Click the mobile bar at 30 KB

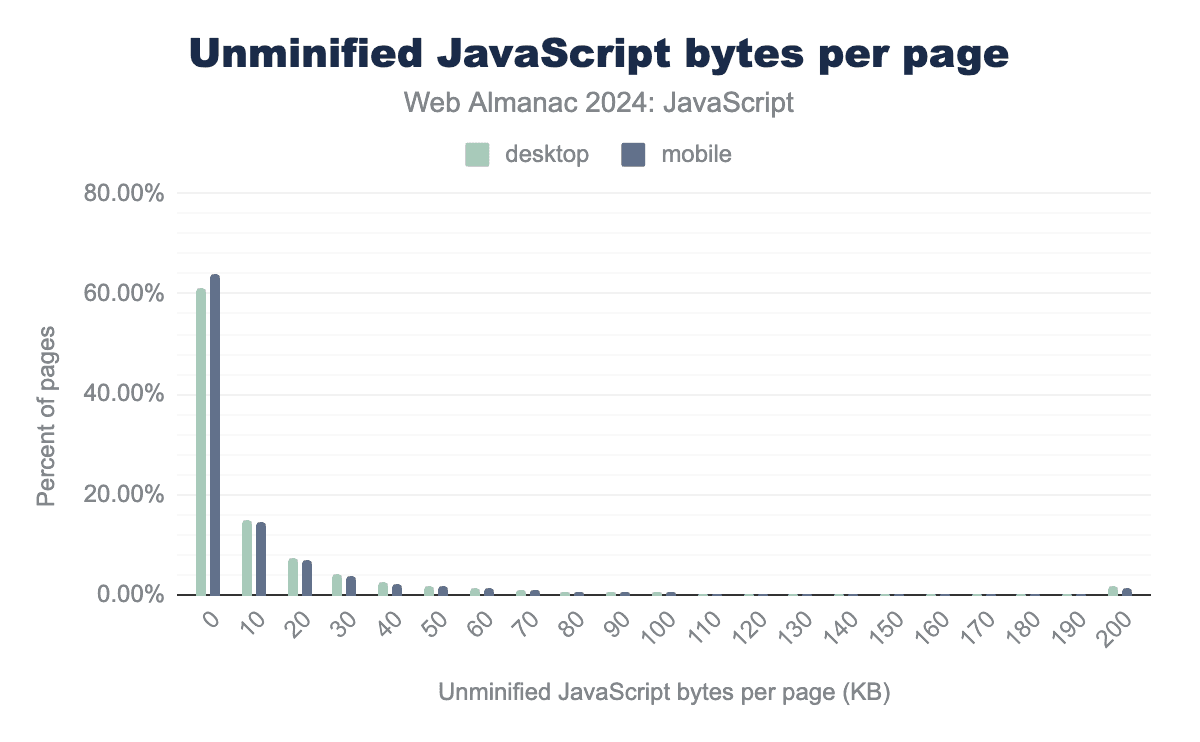click(x=351, y=585)
